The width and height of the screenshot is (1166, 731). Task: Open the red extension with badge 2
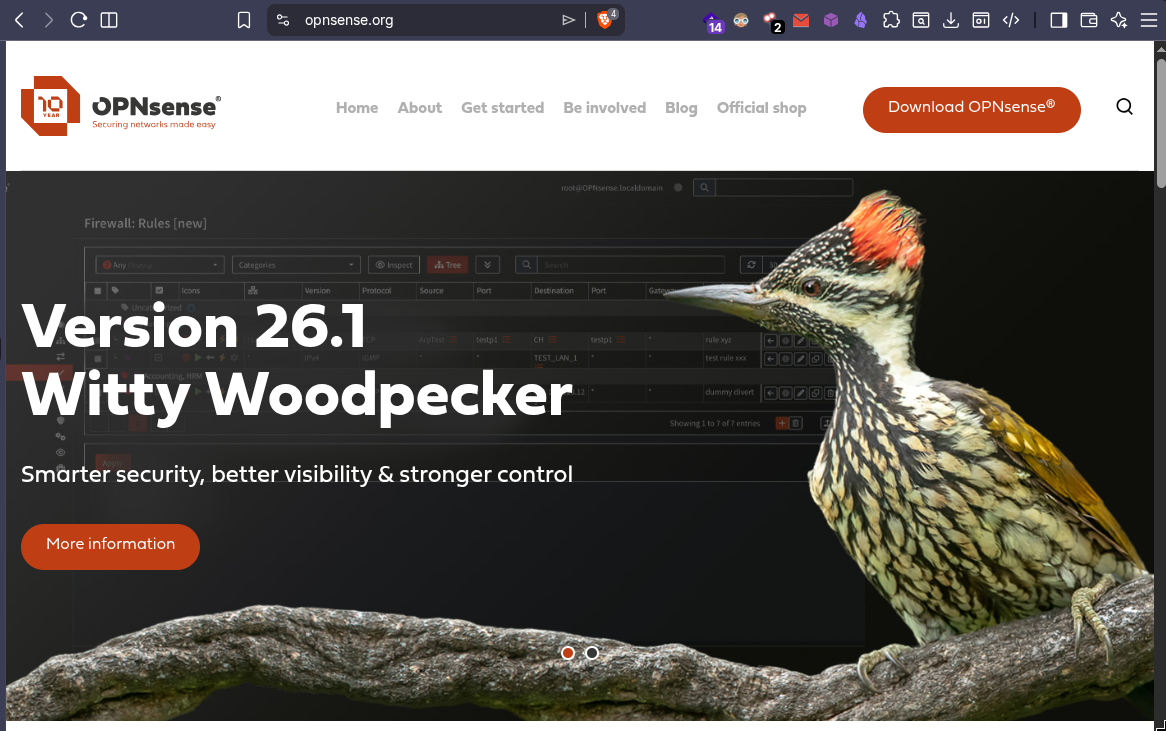772,22
